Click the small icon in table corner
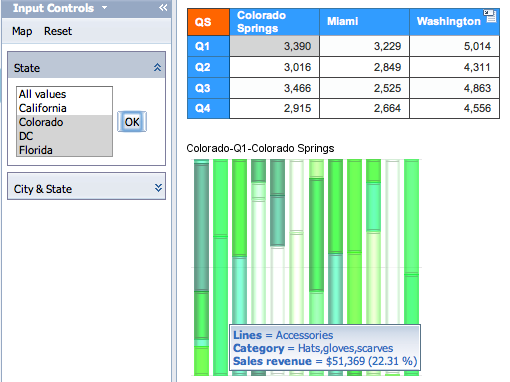 (x=490, y=16)
